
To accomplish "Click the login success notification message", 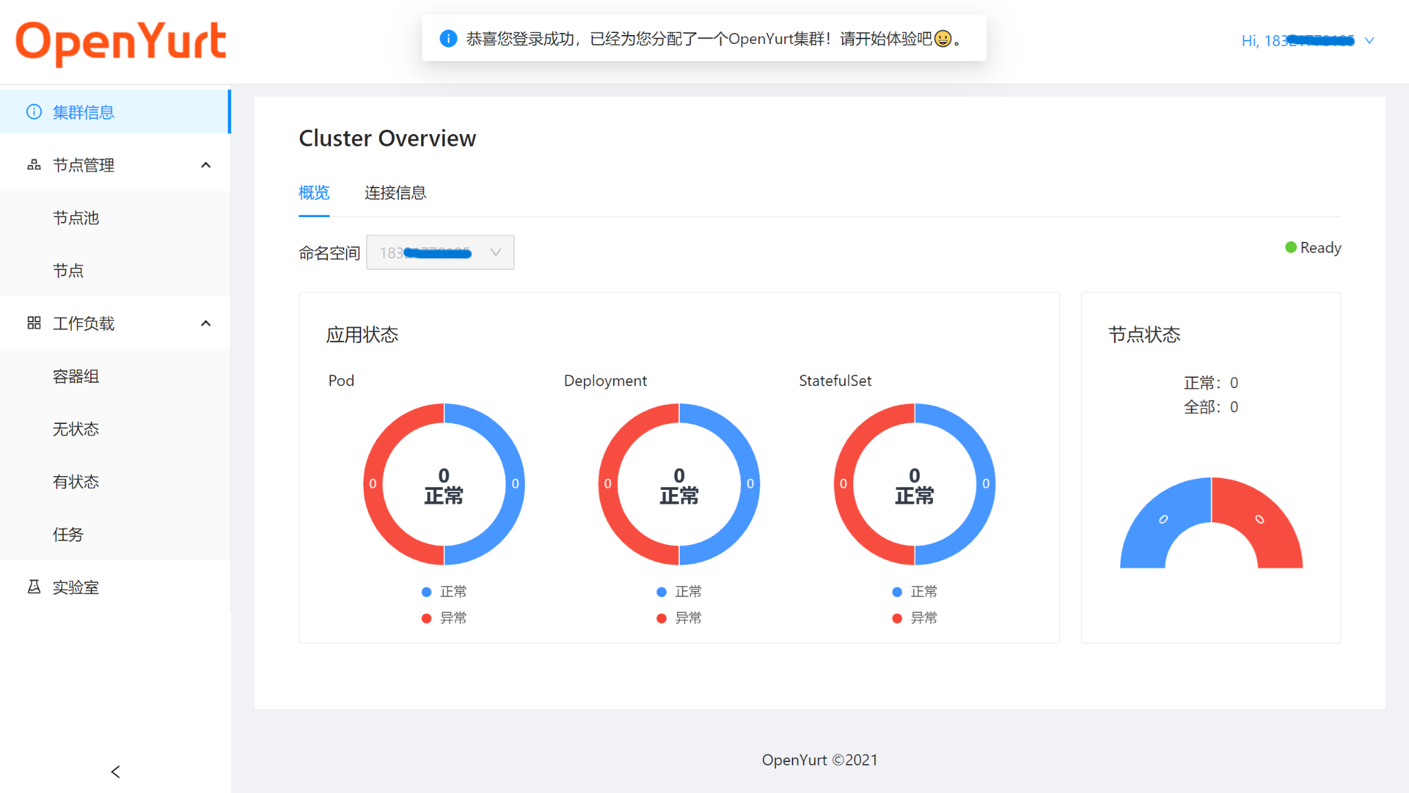I will [714, 39].
